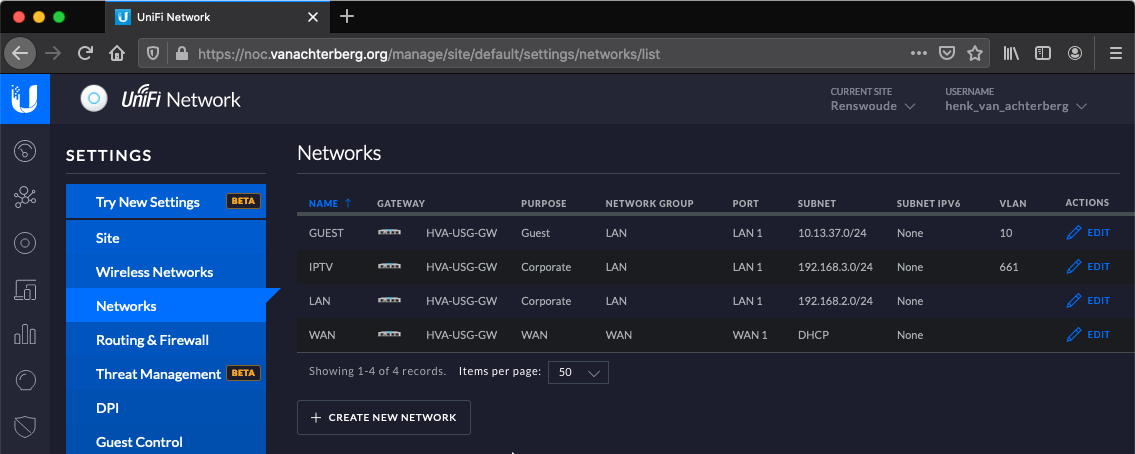Screen dimensions: 1135x454
Task: Select the UniFi Network browser tab
Action: (x=217, y=17)
